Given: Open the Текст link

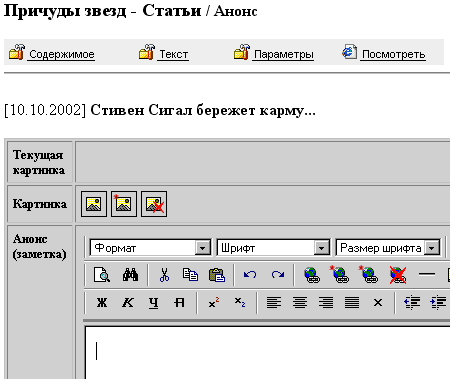Looking at the screenshot, I should [x=174, y=54].
